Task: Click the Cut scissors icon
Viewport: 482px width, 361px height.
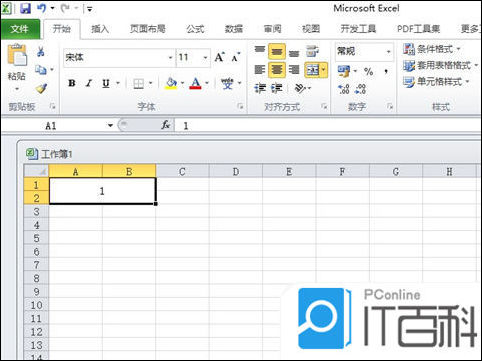Action: [41, 51]
